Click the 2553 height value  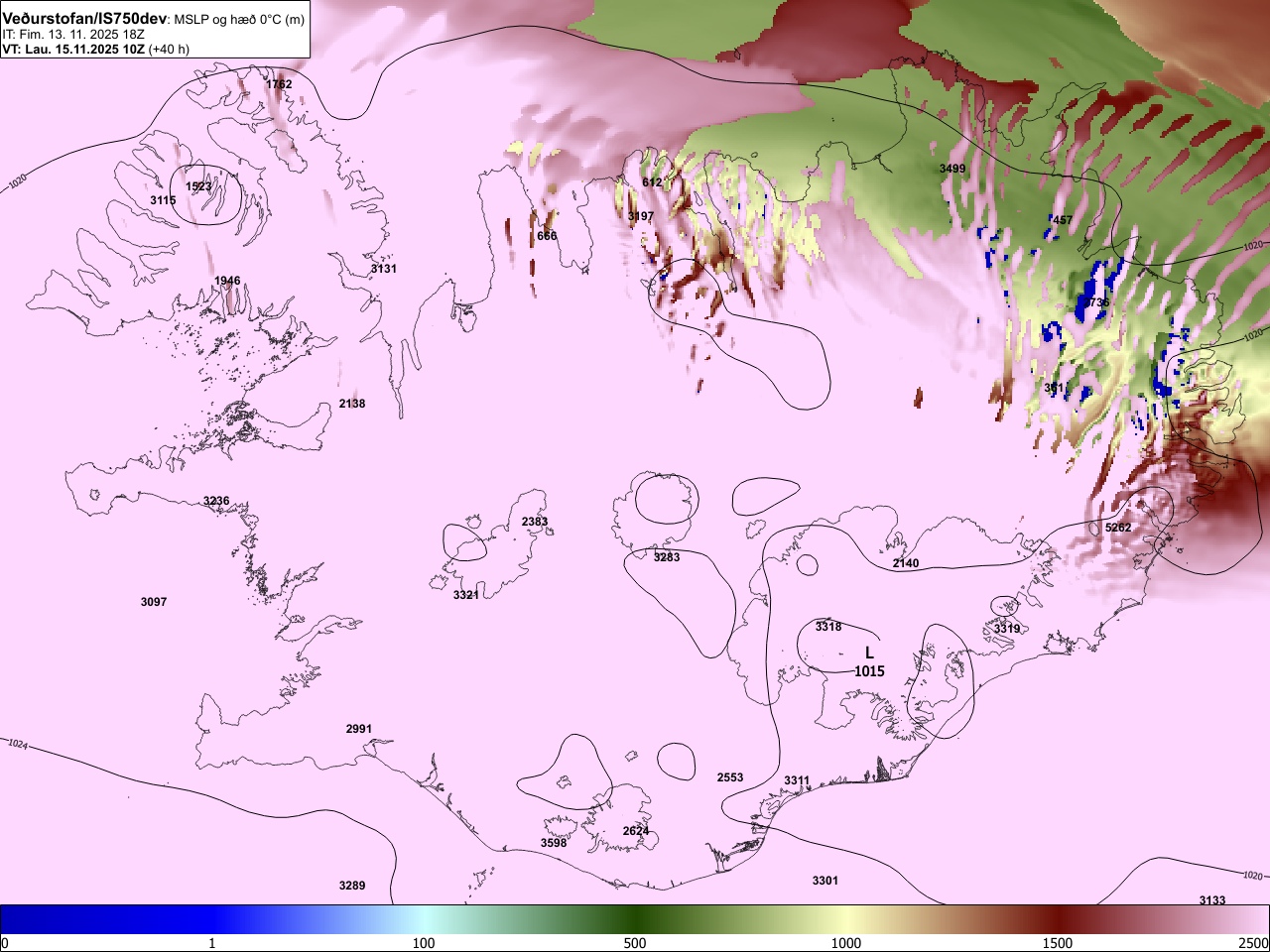730,777
